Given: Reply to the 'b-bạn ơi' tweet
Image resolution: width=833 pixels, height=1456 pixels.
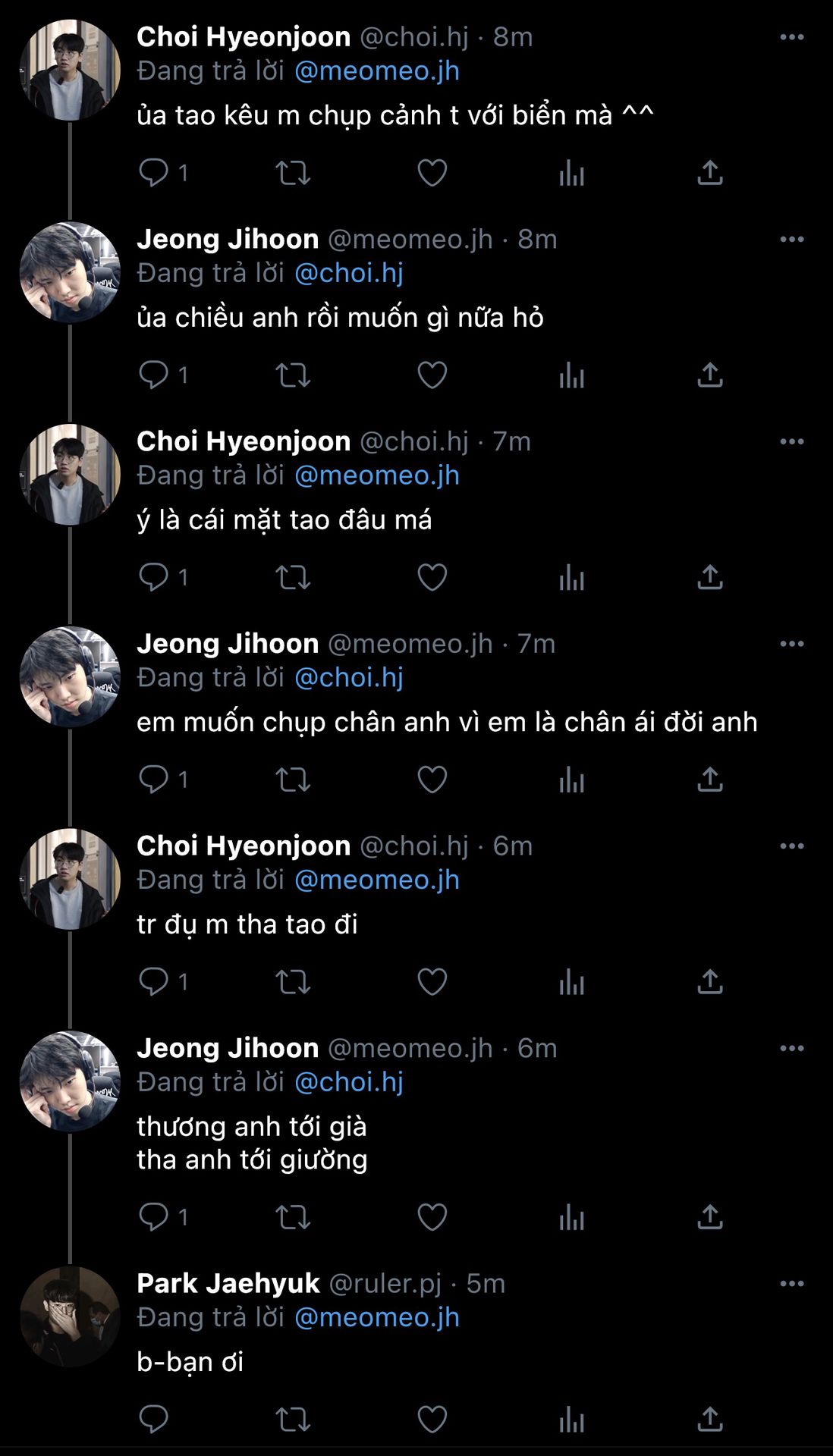Looking at the screenshot, I should (x=153, y=1419).
